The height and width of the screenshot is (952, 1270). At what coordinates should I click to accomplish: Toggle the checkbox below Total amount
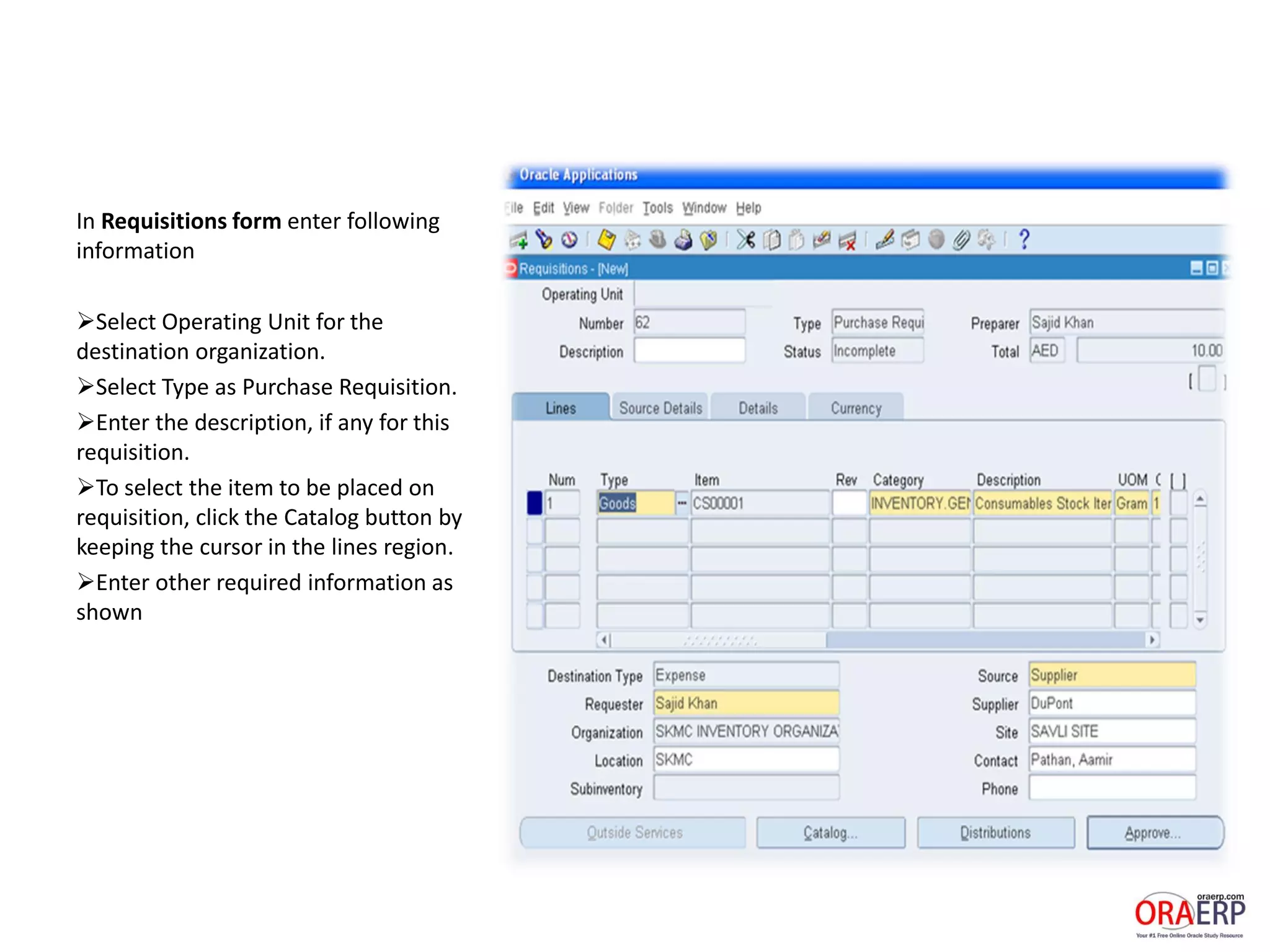[1207, 379]
